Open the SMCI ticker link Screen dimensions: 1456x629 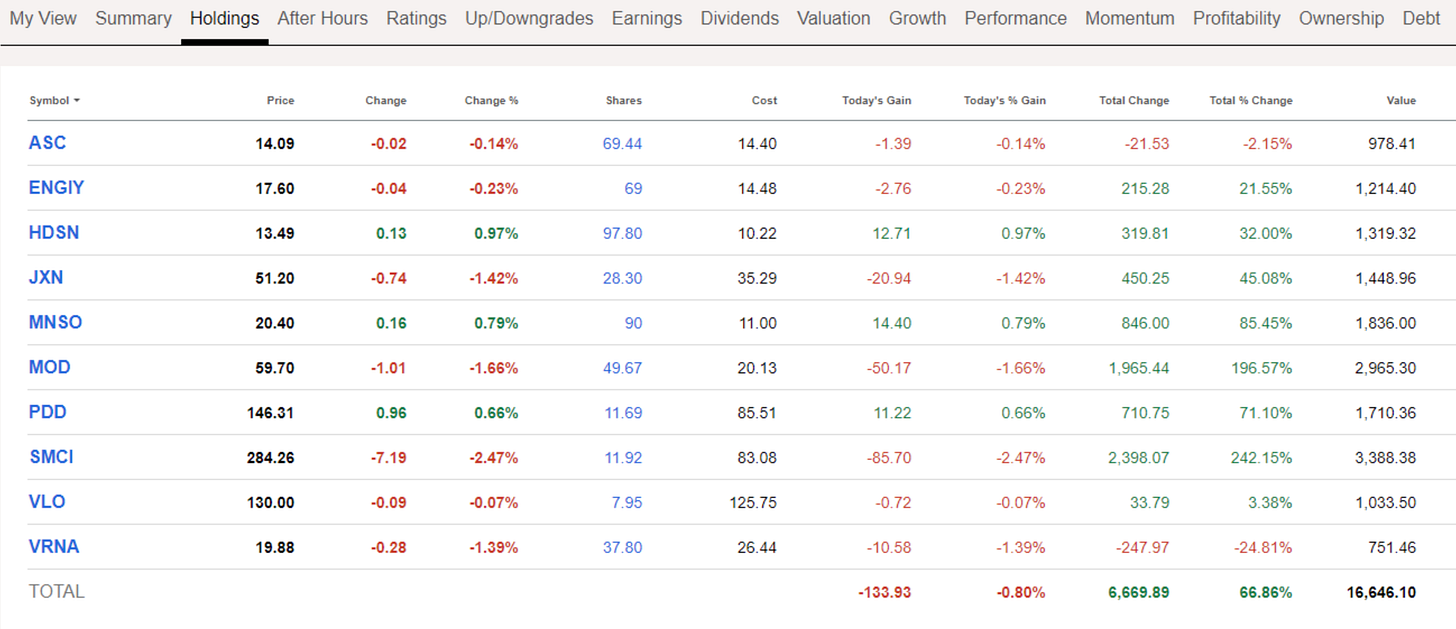tap(51, 457)
